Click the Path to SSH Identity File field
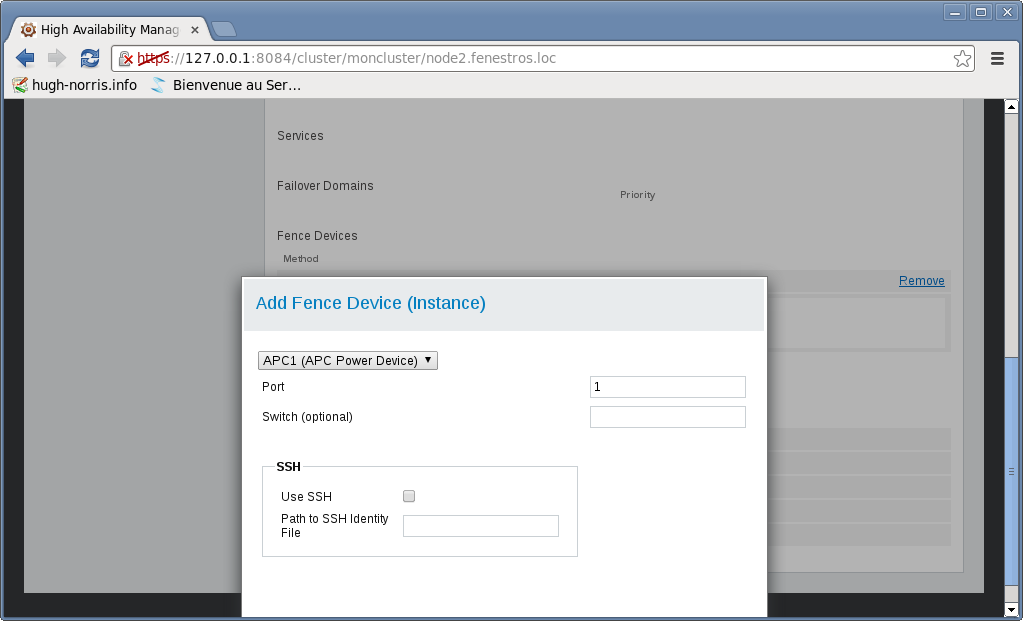 click(x=480, y=526)
